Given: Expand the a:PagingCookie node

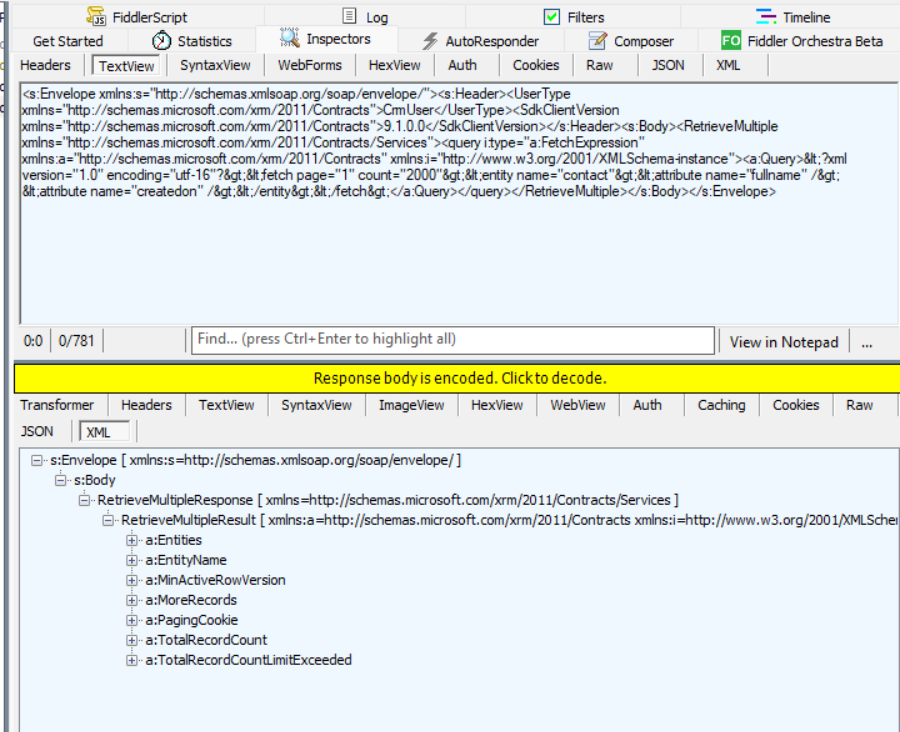Looking at the screenshot, I should pyautogui.click(x=132, y=621).
